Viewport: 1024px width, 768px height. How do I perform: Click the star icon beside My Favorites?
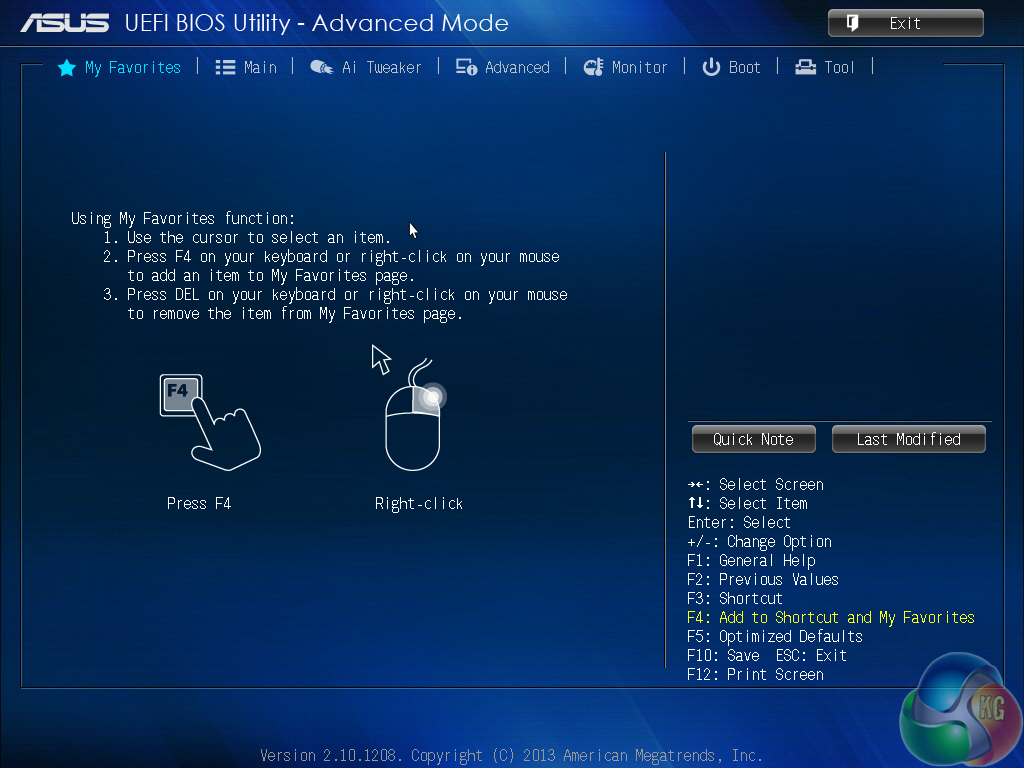pyautogui.click(x=67, y=67)
